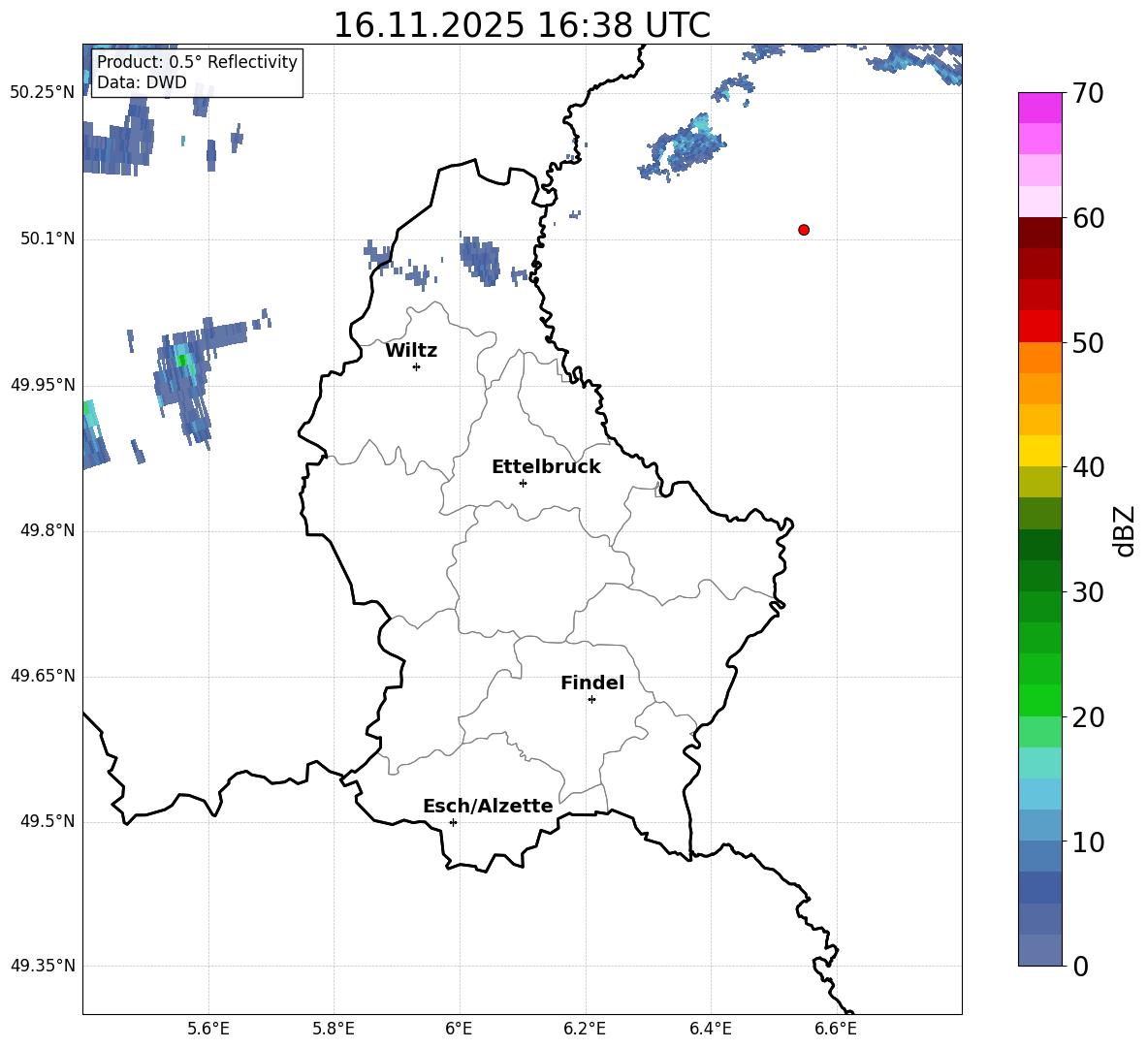The width and height of the screenshot is (1148, 1048).
Task: Click the 6.4°E longitude label
Action: [710, 1029]
